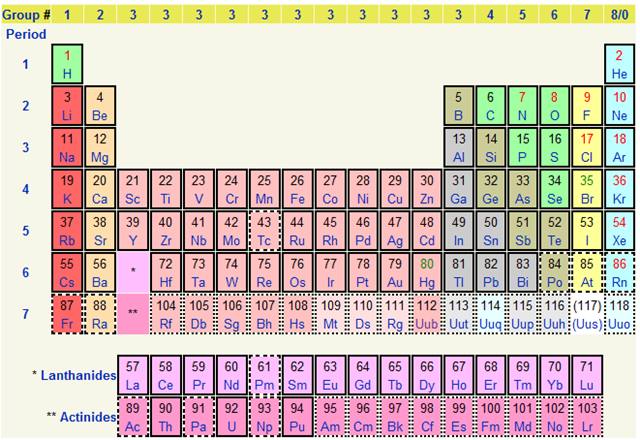The height and width of the screenshot is (440, 640).
Task: Select the Neon (Ne) cell
Action: pos(619,106)
